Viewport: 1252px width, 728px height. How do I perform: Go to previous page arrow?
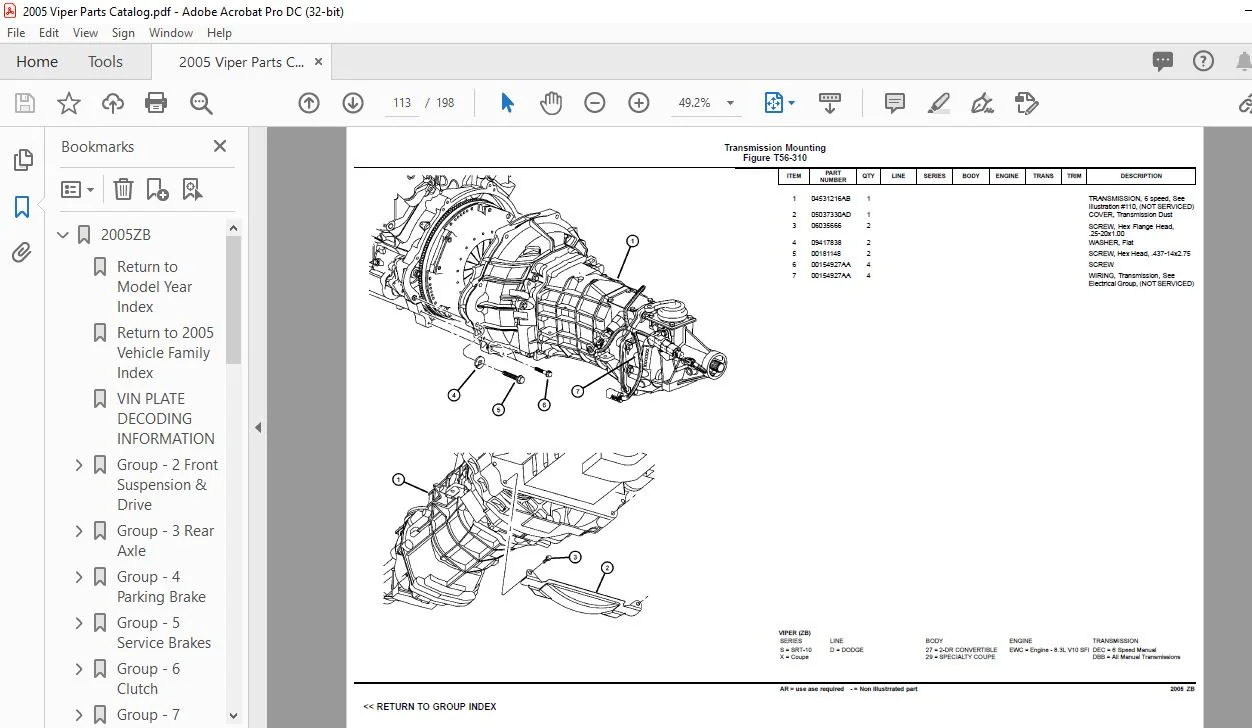(x=309, y=103)
